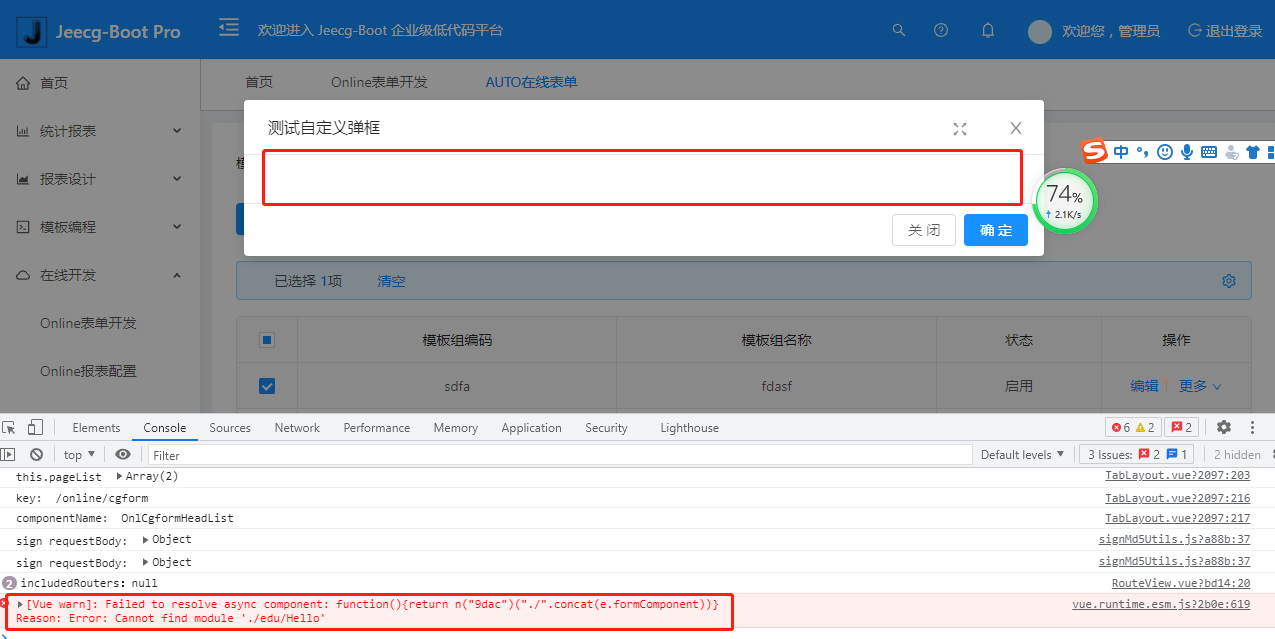Open source link vue.runtime.esm.js?2b0e:619

tap(1161, 605)
